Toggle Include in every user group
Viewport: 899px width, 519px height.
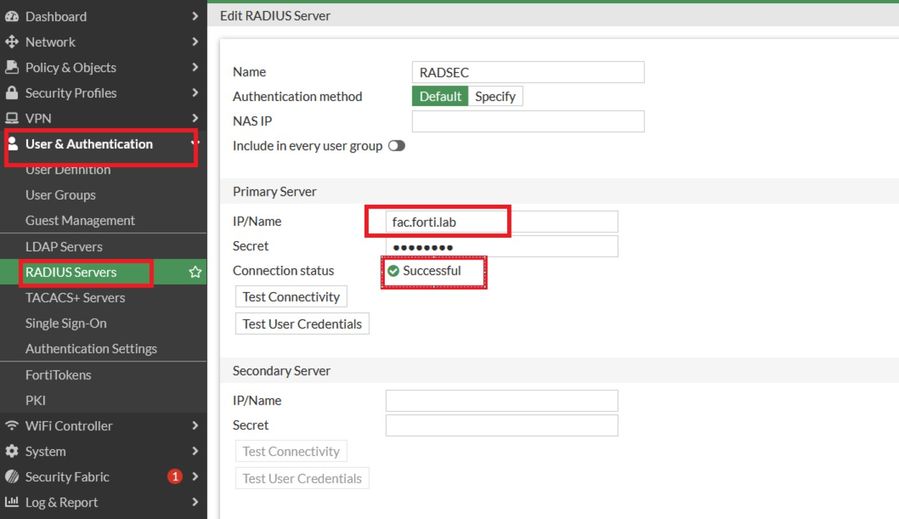[396, 146]
